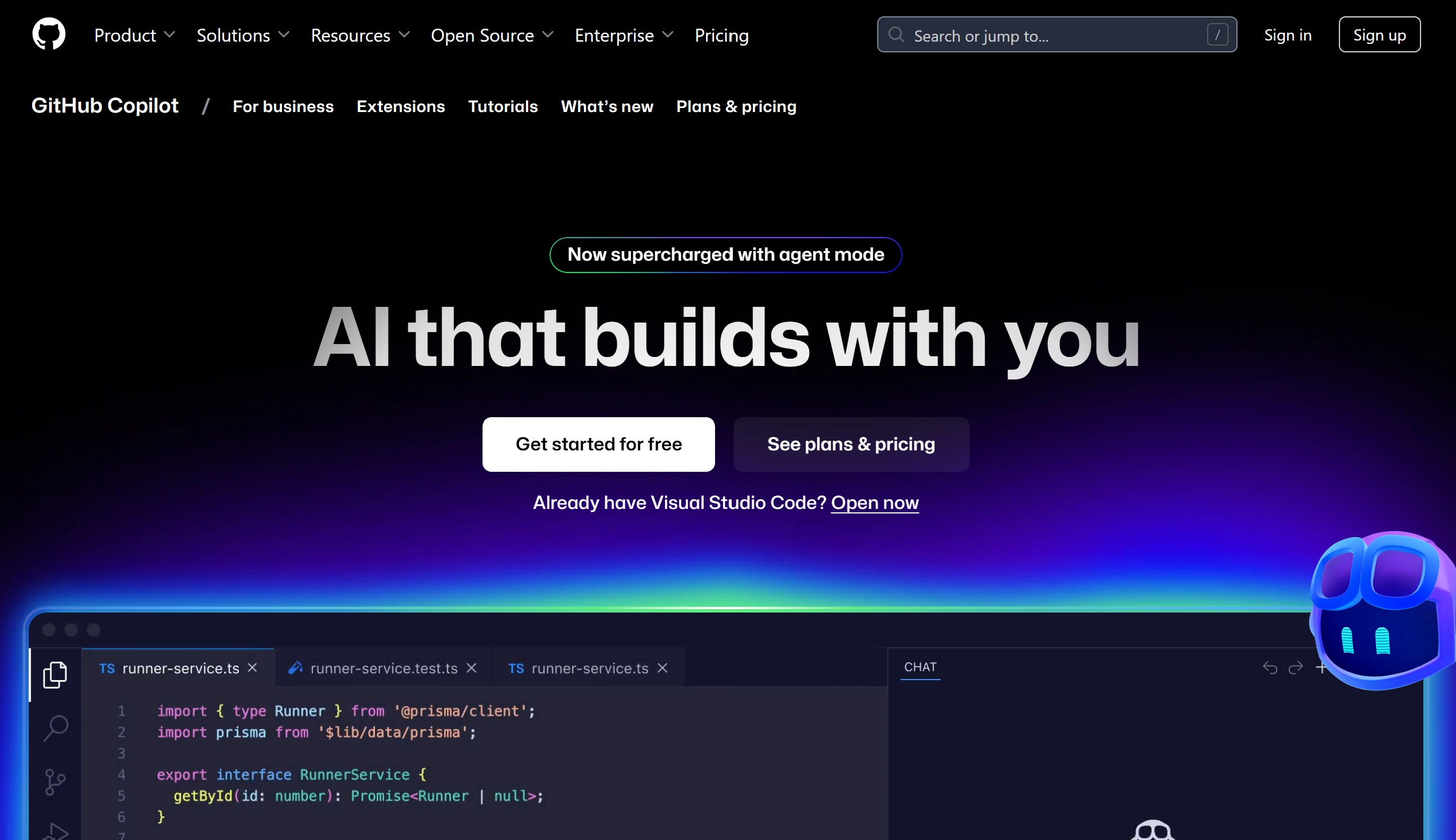Focus the Search or jump to field
This screenshot has height=840, width=1456.
pyautogui.click(x=1057, y=34)
